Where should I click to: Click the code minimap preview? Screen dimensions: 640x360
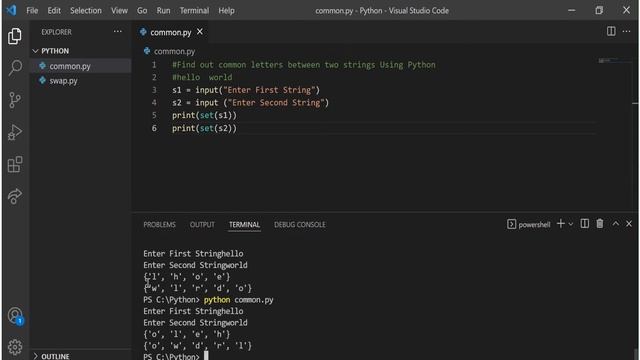pos(615,60)
